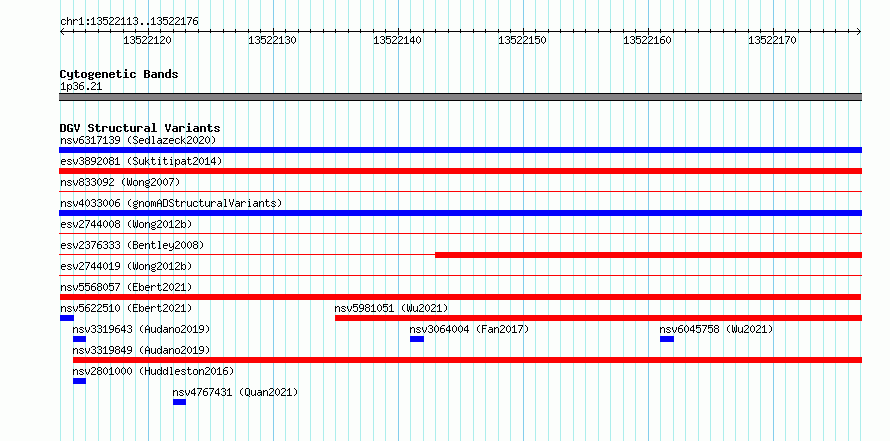The image size is (890, 441).
Task: Select the thick red bar of esv2376333
Action: click(x=648, y=255)
